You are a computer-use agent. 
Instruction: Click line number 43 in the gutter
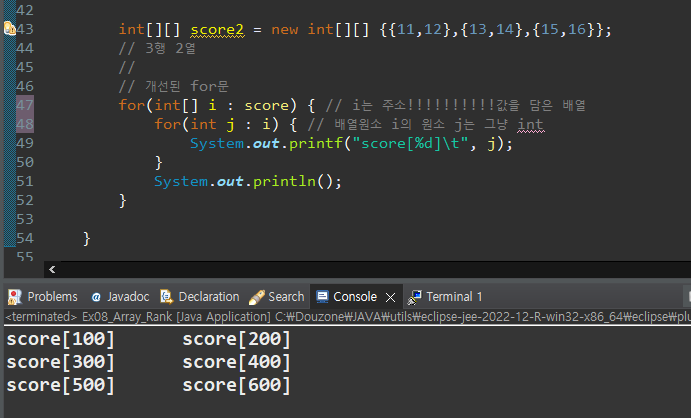[25, 29]
